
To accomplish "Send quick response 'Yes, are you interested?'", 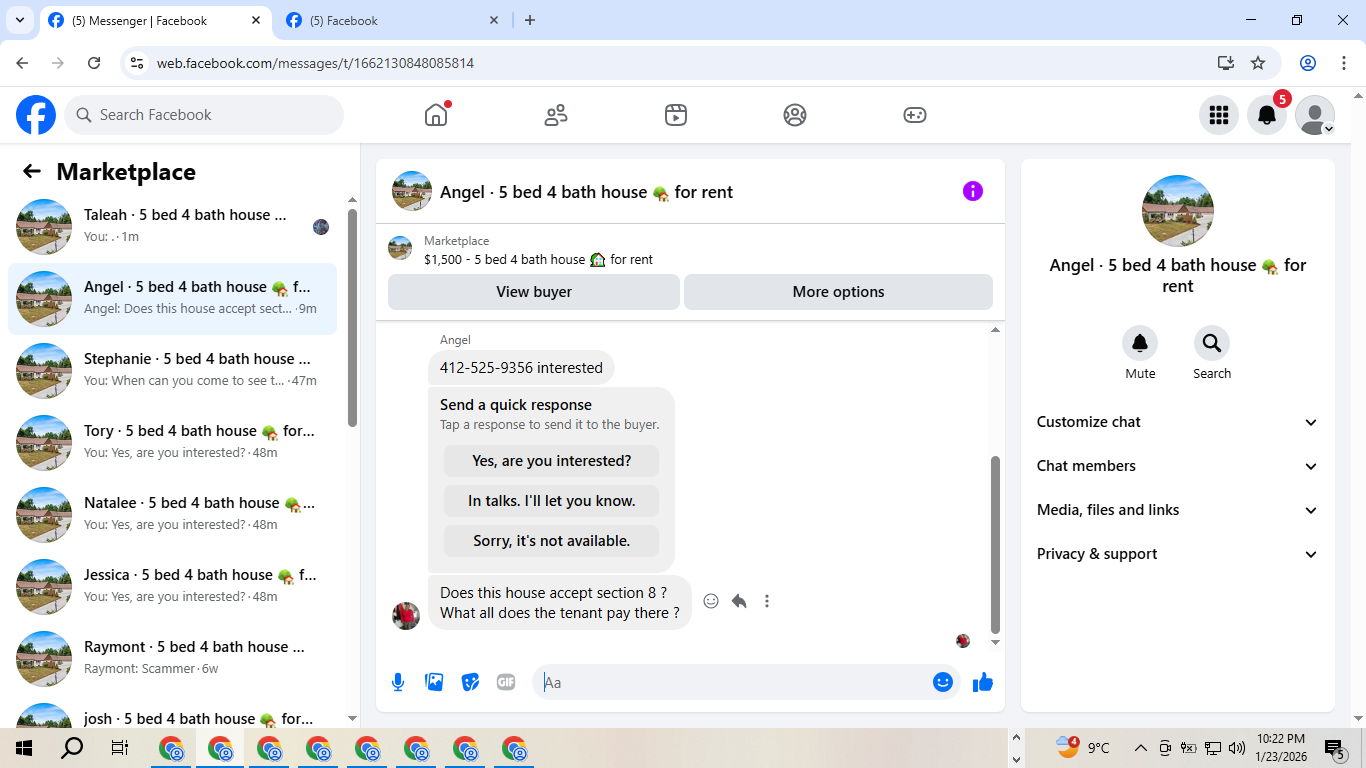I will pos(552,461).
